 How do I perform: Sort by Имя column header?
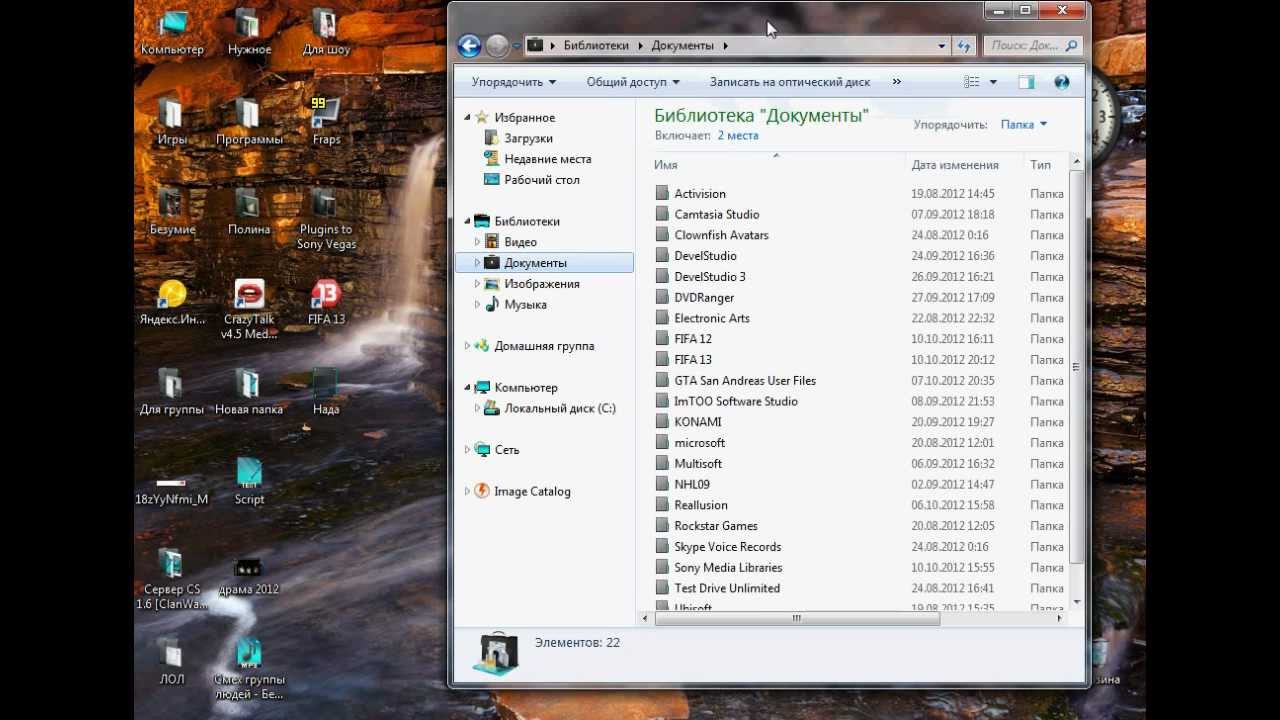tap(778, 165)
